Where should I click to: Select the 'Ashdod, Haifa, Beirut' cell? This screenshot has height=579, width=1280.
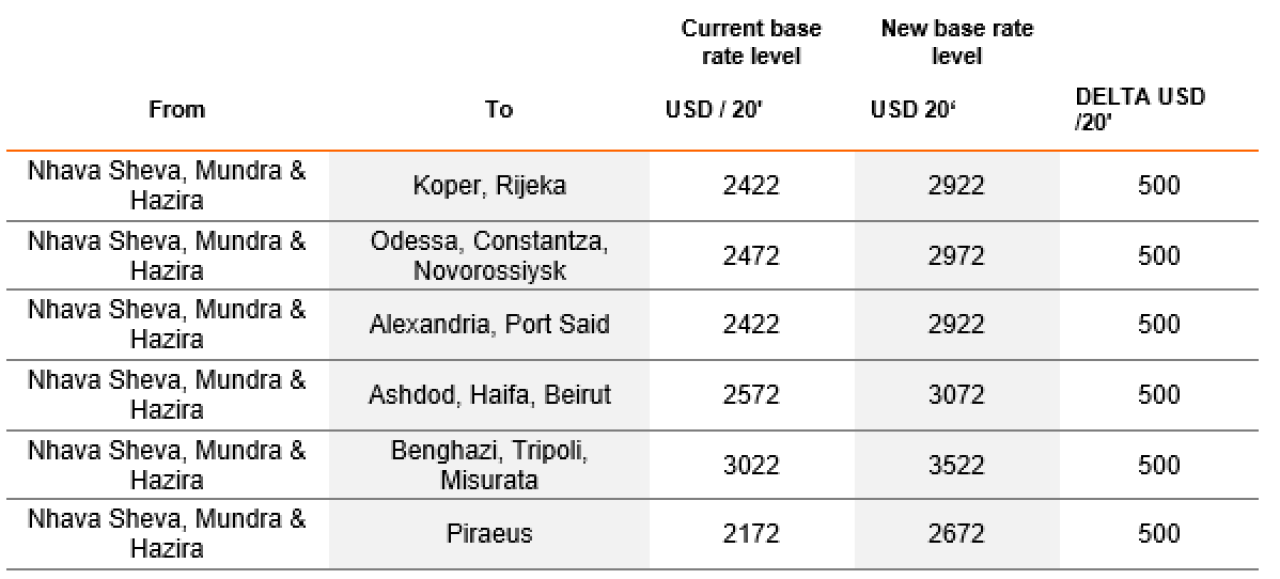(x=489, y=395)
